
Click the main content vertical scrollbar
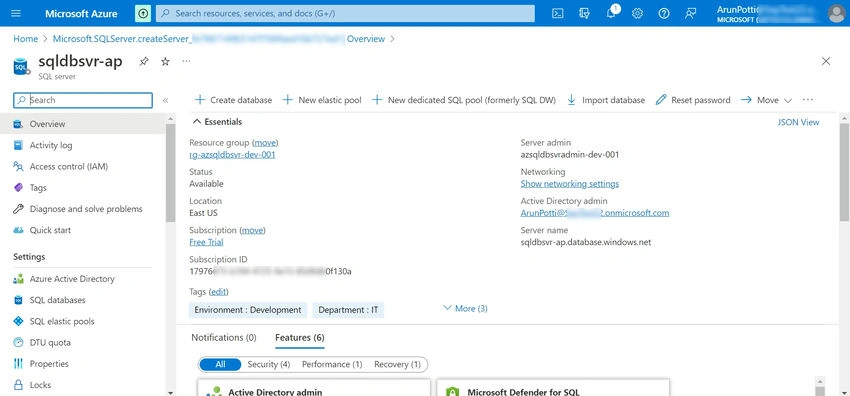(x=844, y=172)
